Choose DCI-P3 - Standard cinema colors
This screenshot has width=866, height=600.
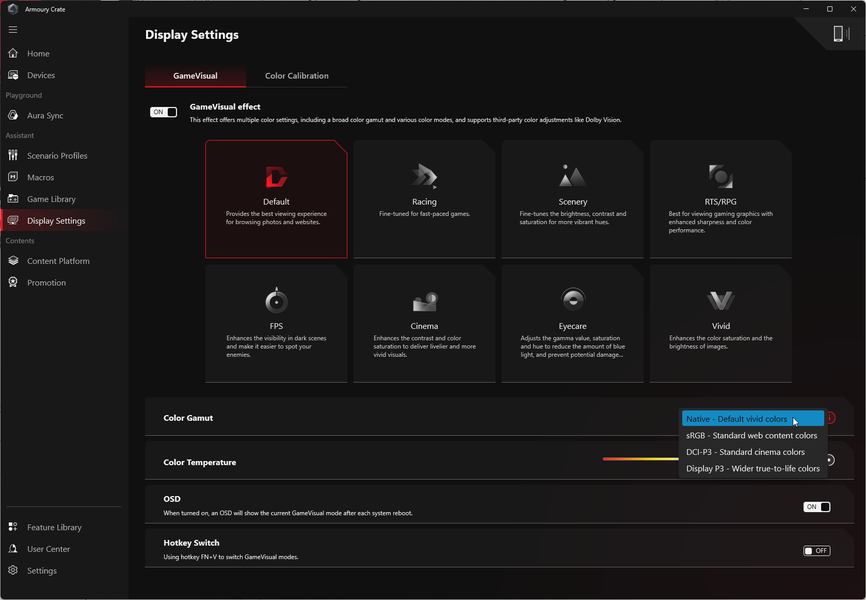(x=752, y=452)
